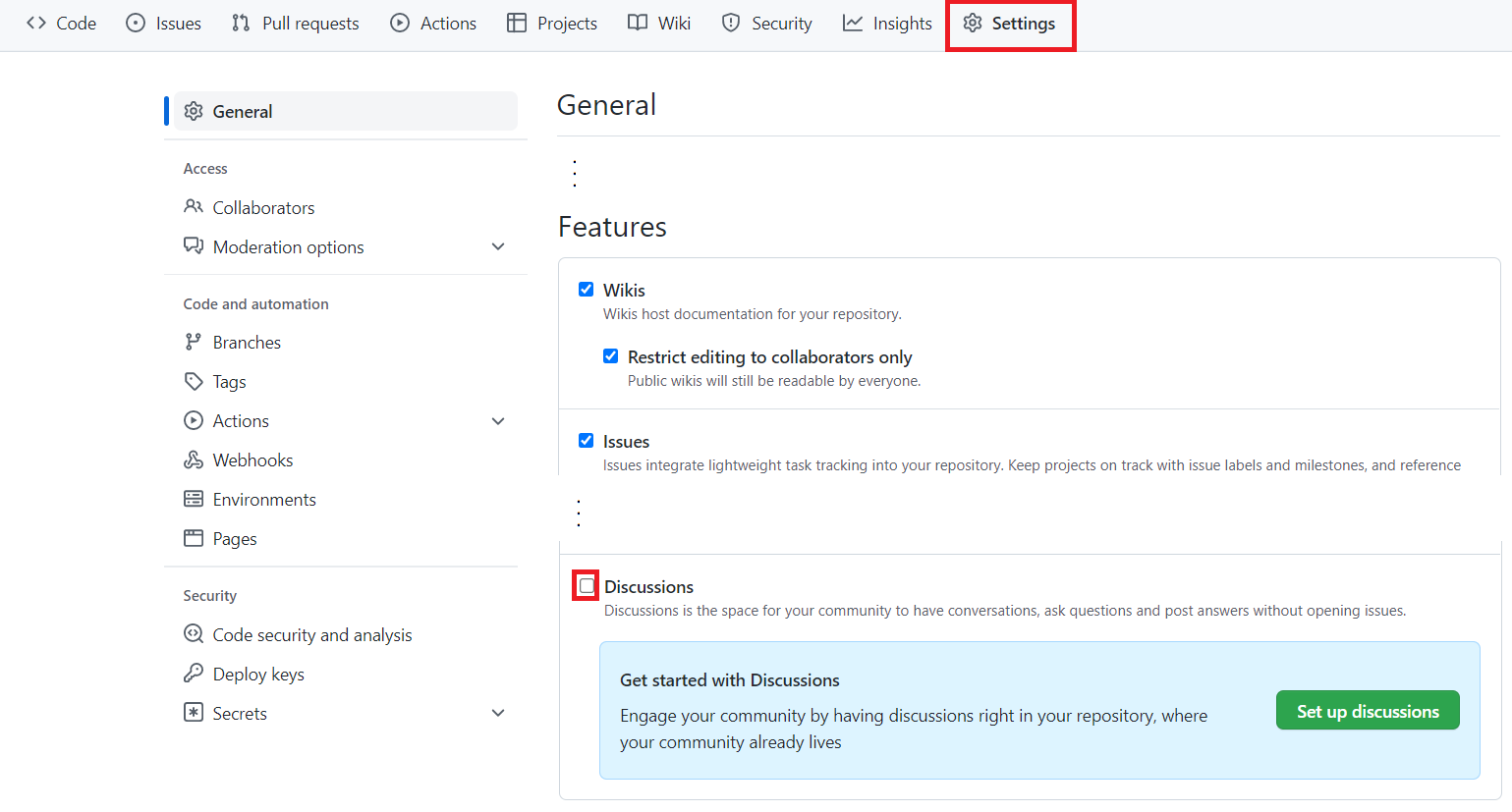Click the Actions play icon in top nav
Viewport: 1512px width, 812px height.
pyautogui.click(x=400, y=23)
